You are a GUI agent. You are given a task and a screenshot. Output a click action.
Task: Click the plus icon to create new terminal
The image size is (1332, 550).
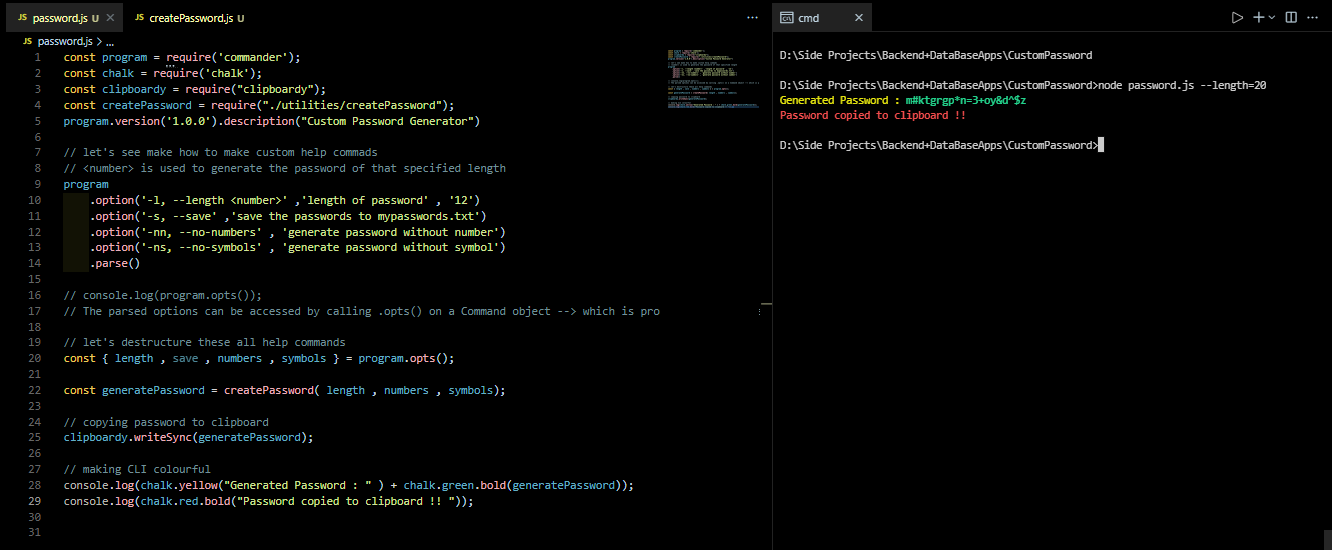point(1259,18)
